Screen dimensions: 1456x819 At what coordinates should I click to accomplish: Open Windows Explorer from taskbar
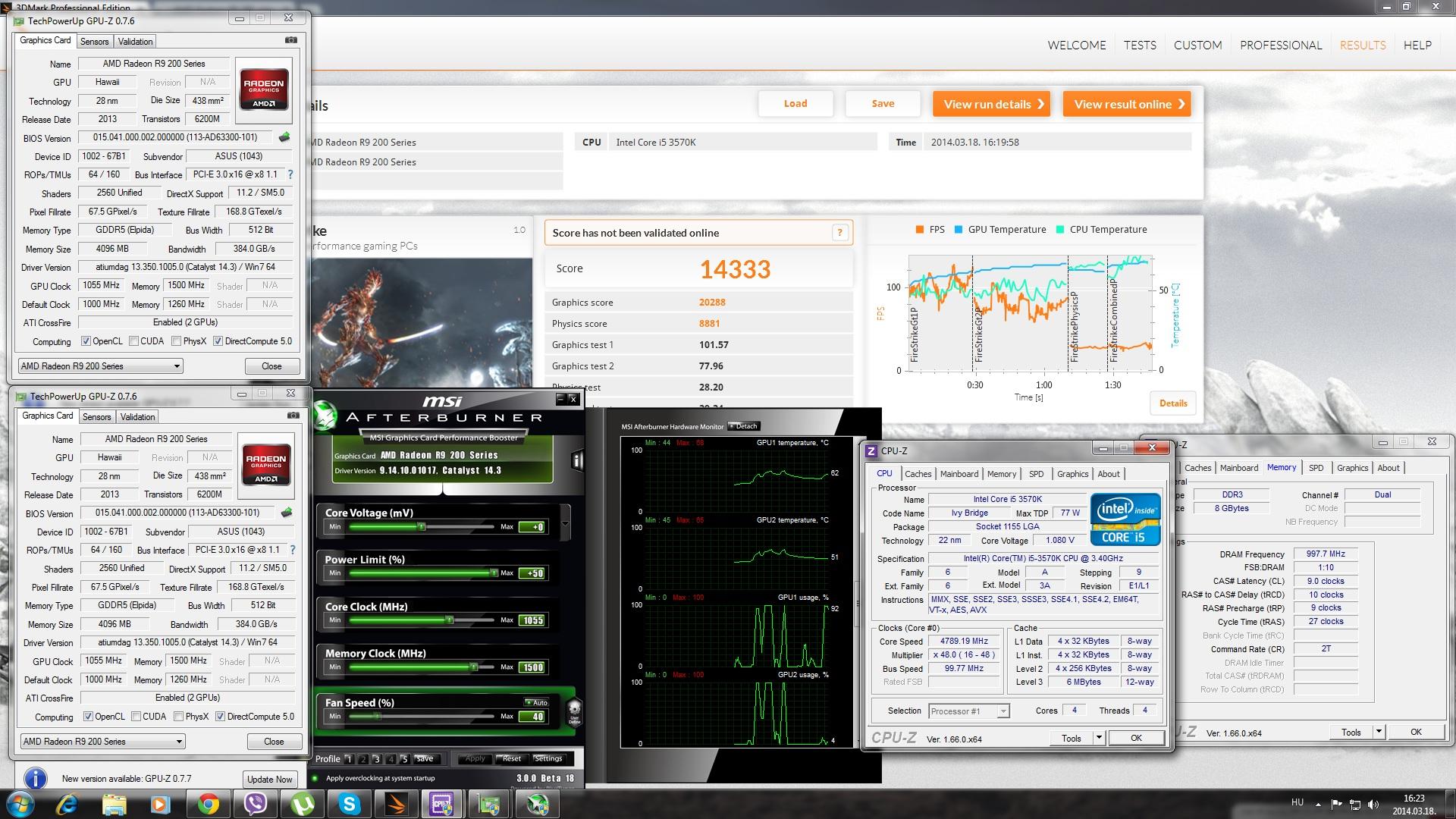tap(115, 804)
